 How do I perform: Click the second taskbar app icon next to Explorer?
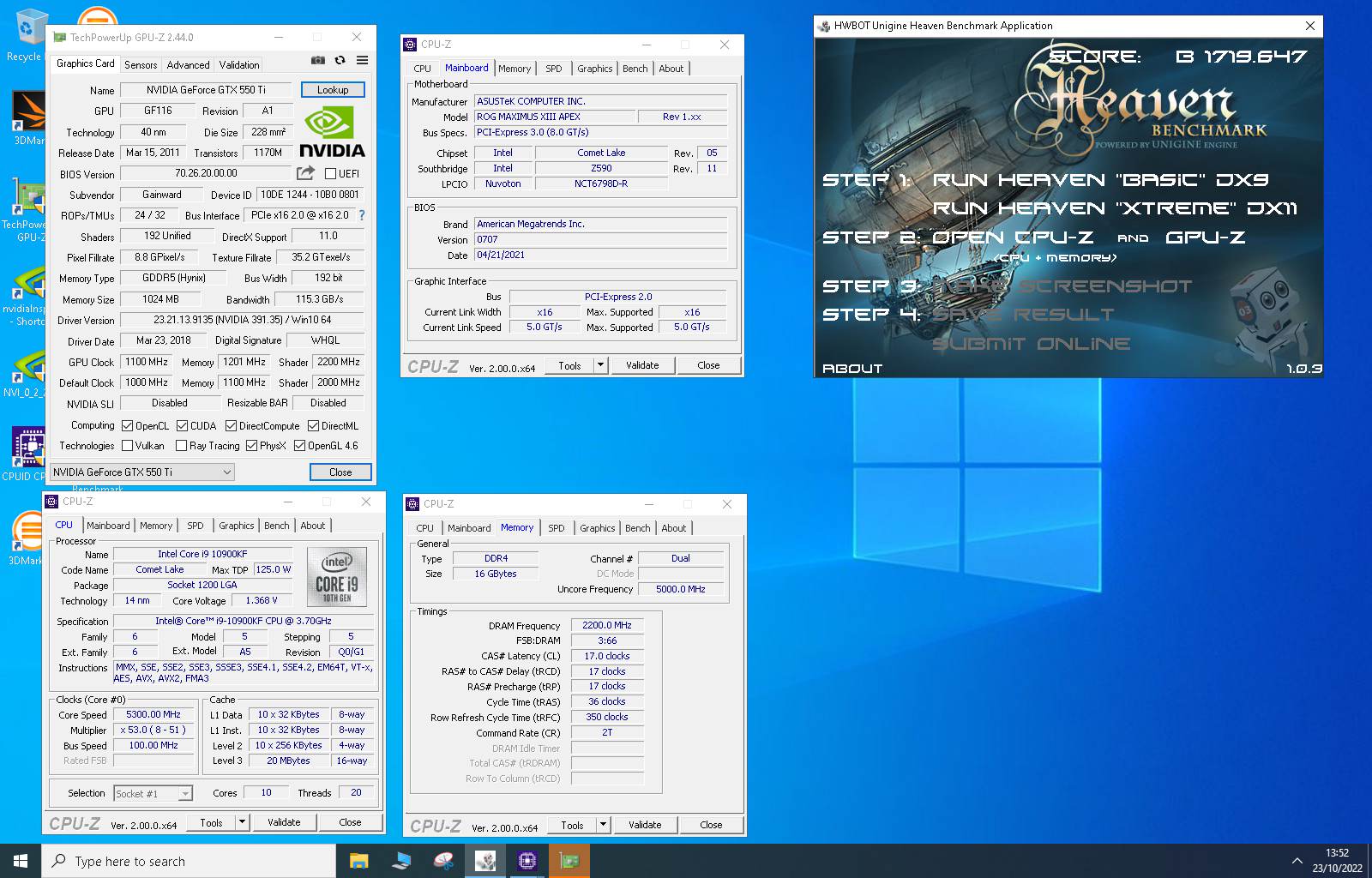400,861
